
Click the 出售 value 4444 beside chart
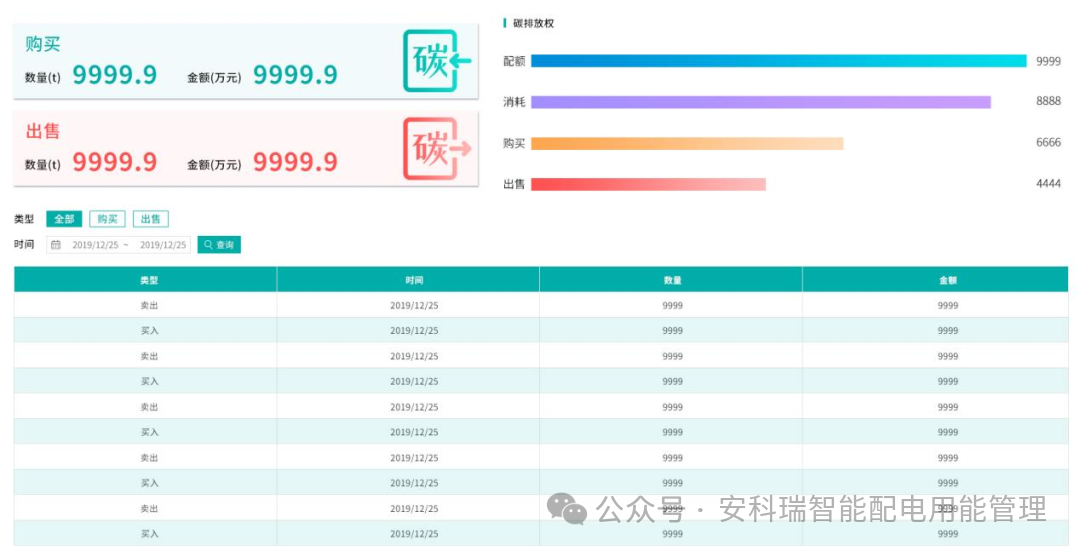(1048, 184)
